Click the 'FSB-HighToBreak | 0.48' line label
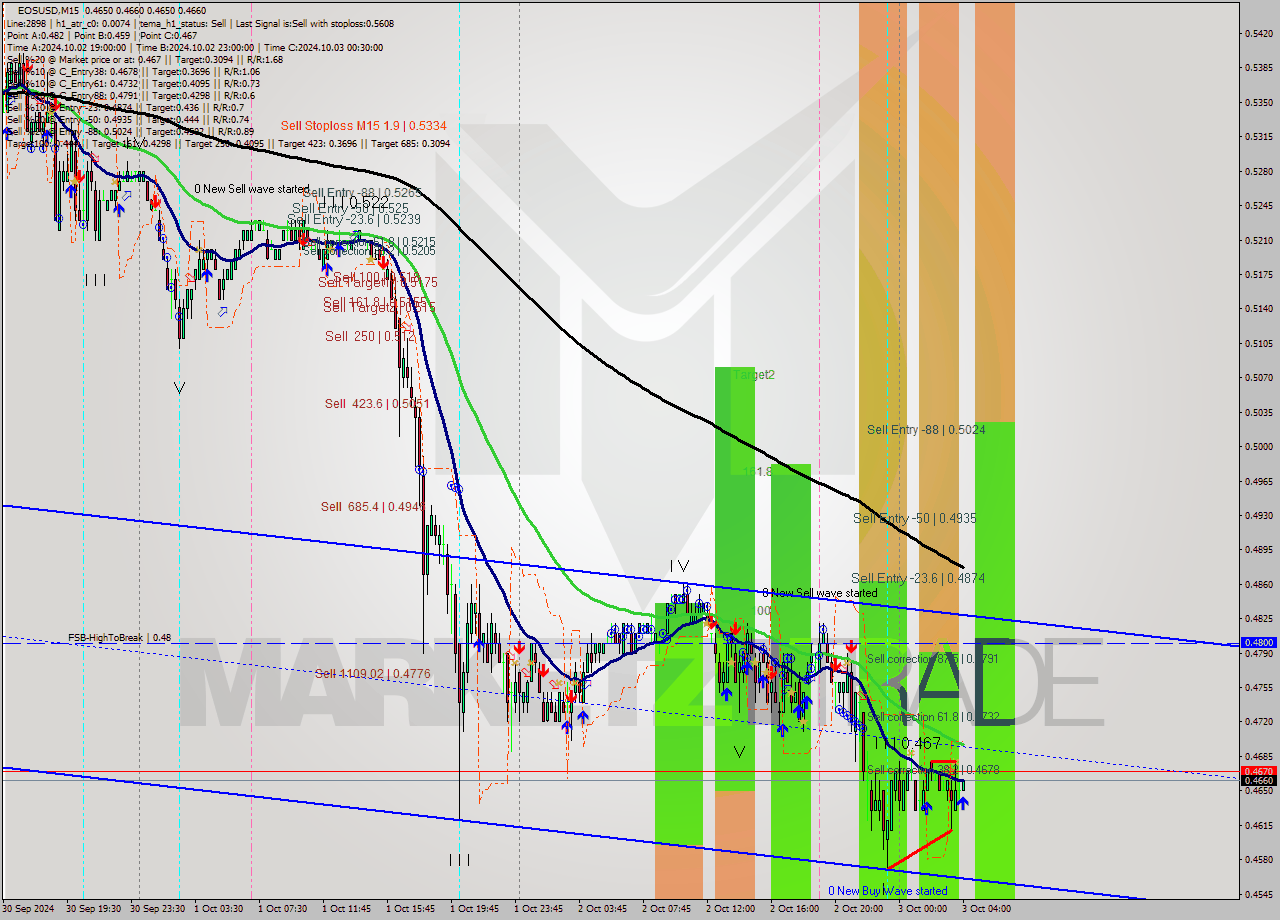 point(119,637)
